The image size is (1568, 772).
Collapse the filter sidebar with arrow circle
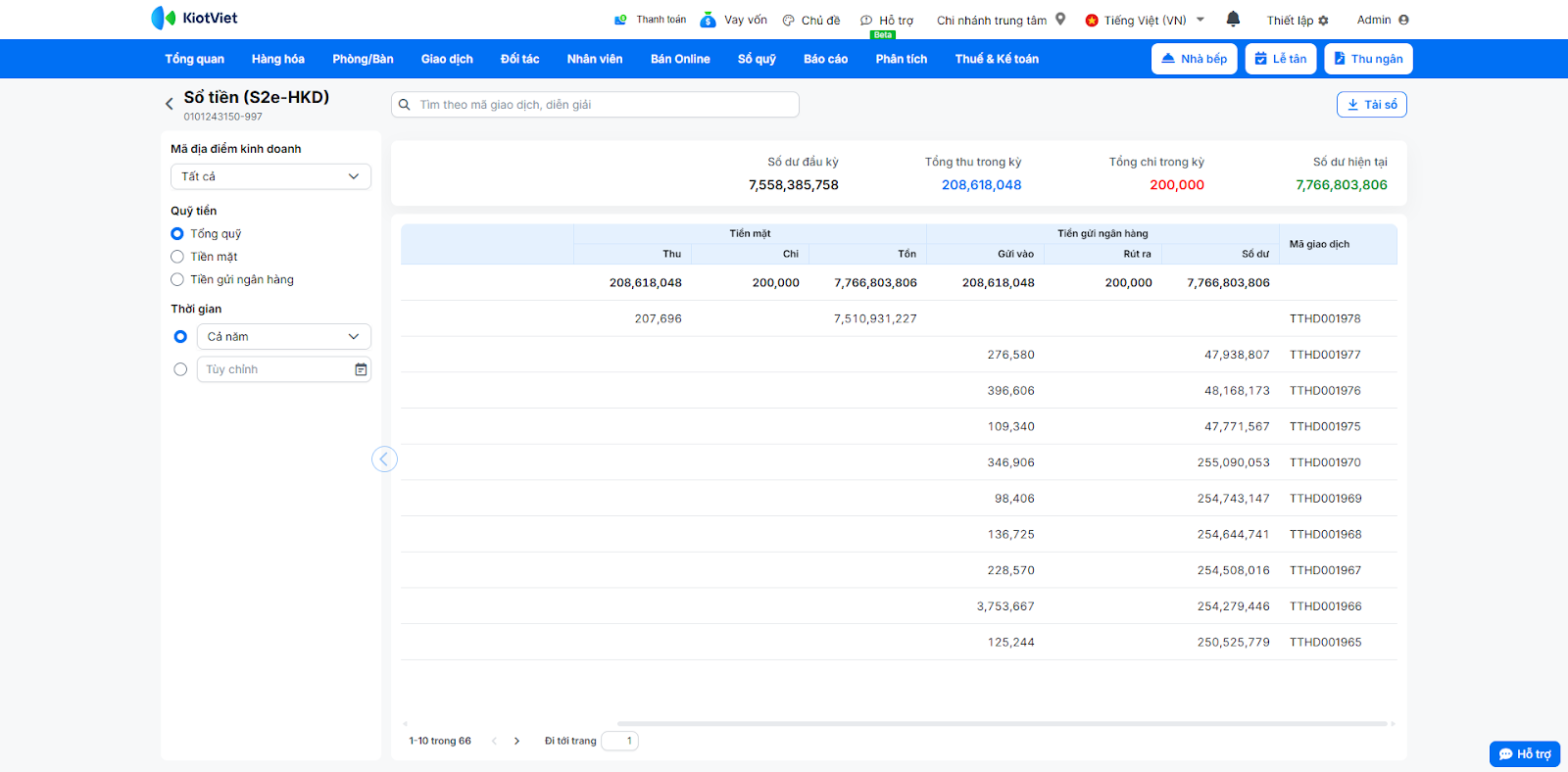pos(384,459)
